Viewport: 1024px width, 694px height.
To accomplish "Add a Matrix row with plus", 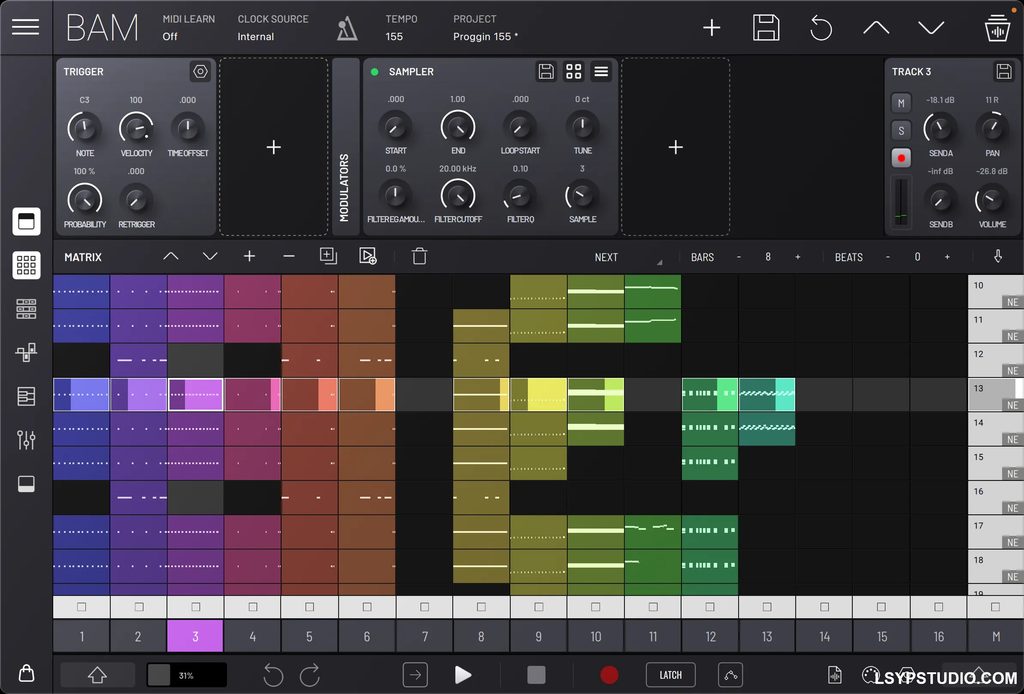I will click(249, 257).
